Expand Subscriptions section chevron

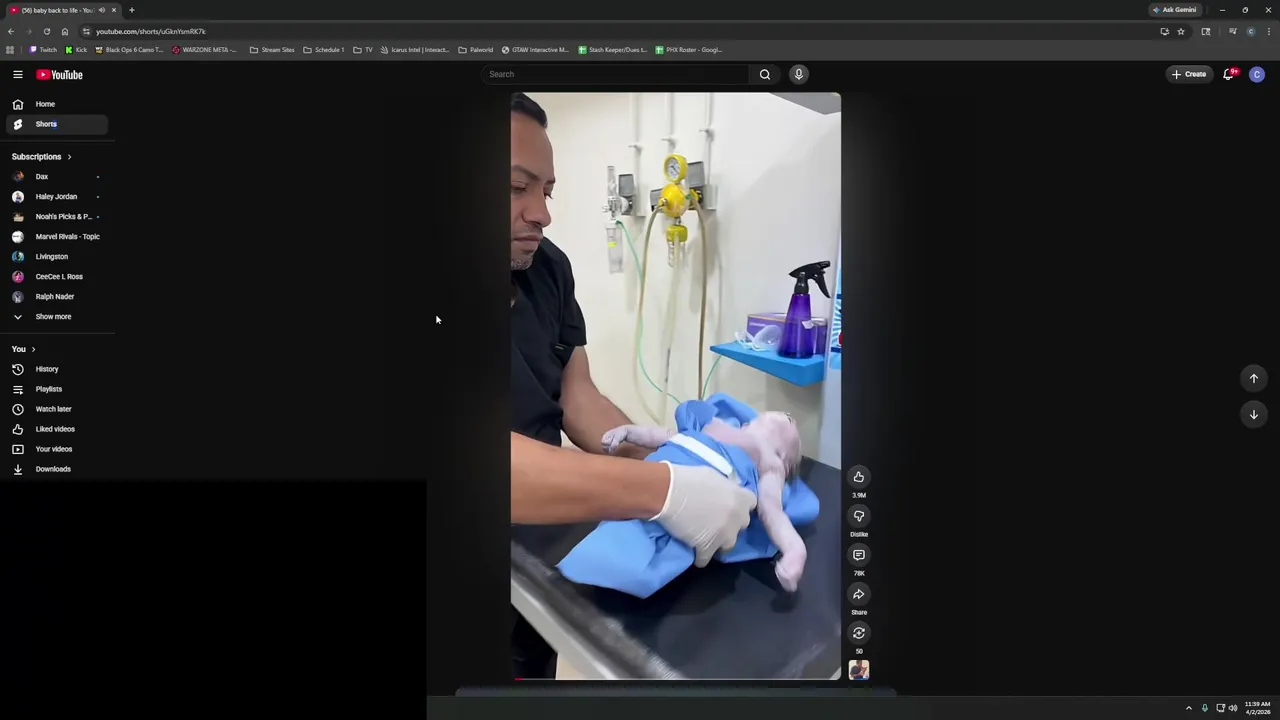pos(69,157)
